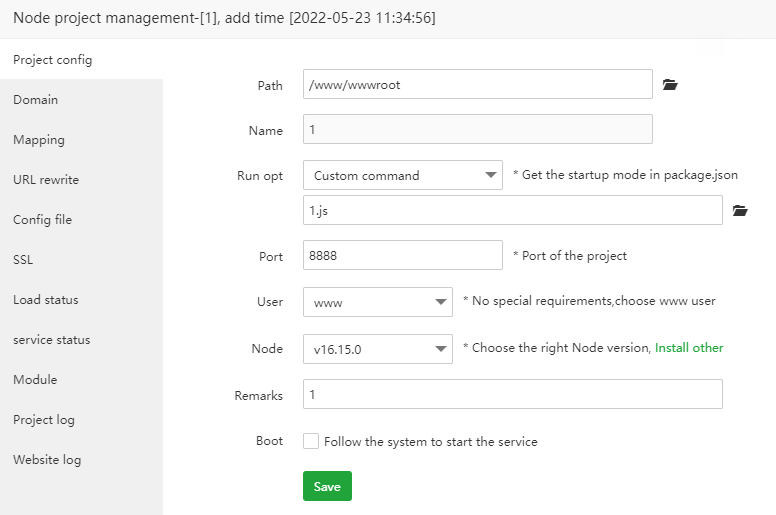This screenshot has height=515, width=776.
Task: Open the Node version v16.15.0 dropdown
Action: pos(378,349)
